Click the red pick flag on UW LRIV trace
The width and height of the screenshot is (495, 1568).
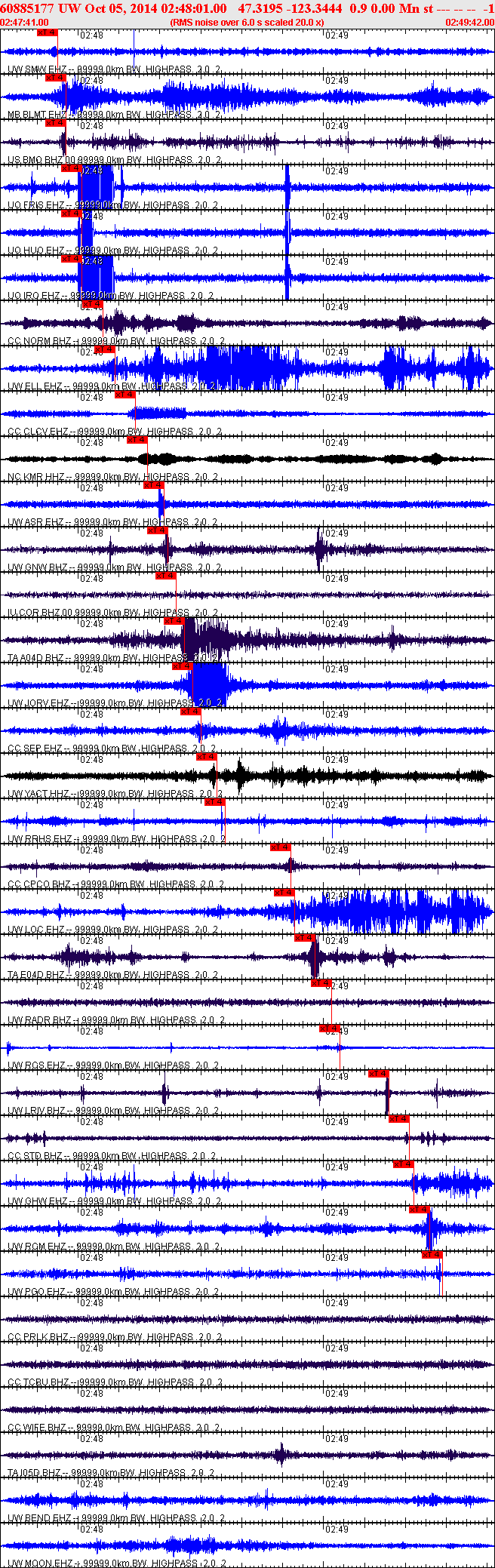378,1074
